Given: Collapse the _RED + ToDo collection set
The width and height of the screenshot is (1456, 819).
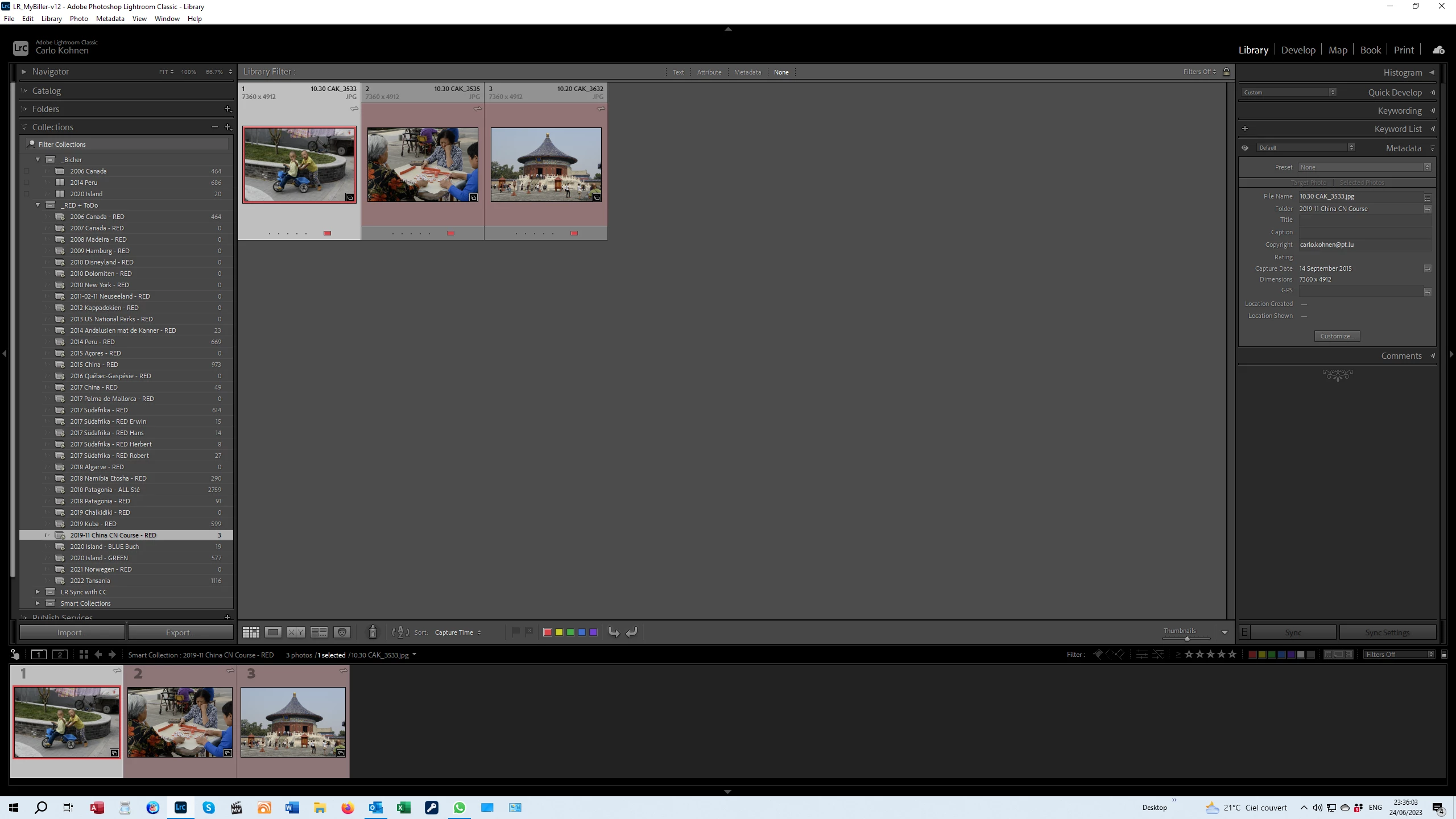Looking at the screenshot, I should point(38,205).
